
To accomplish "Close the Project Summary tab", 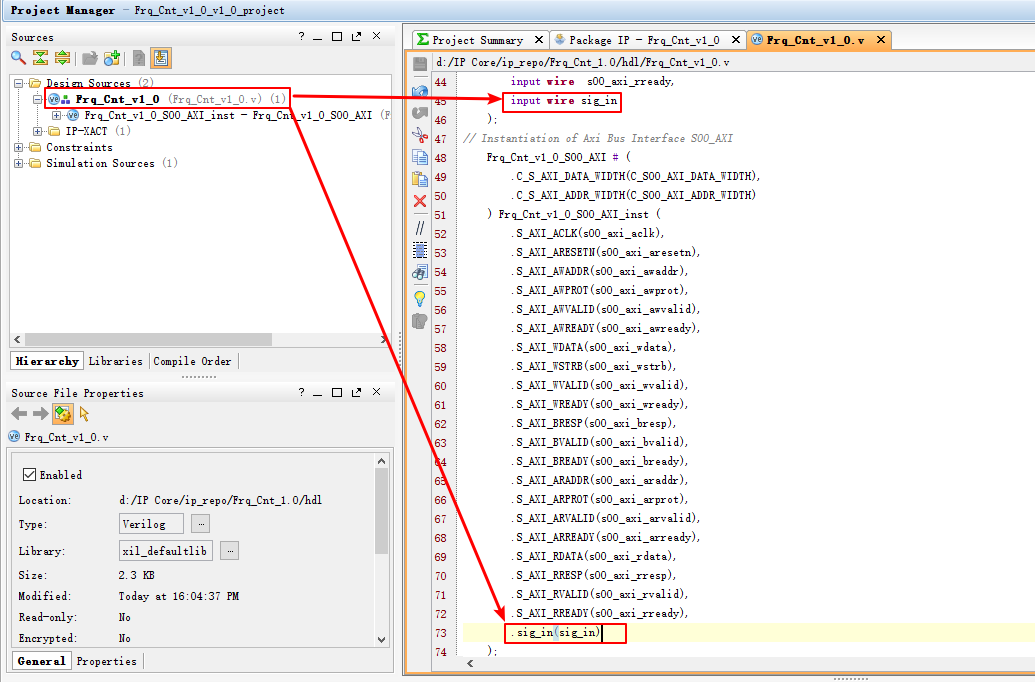I will pos(539,40).
